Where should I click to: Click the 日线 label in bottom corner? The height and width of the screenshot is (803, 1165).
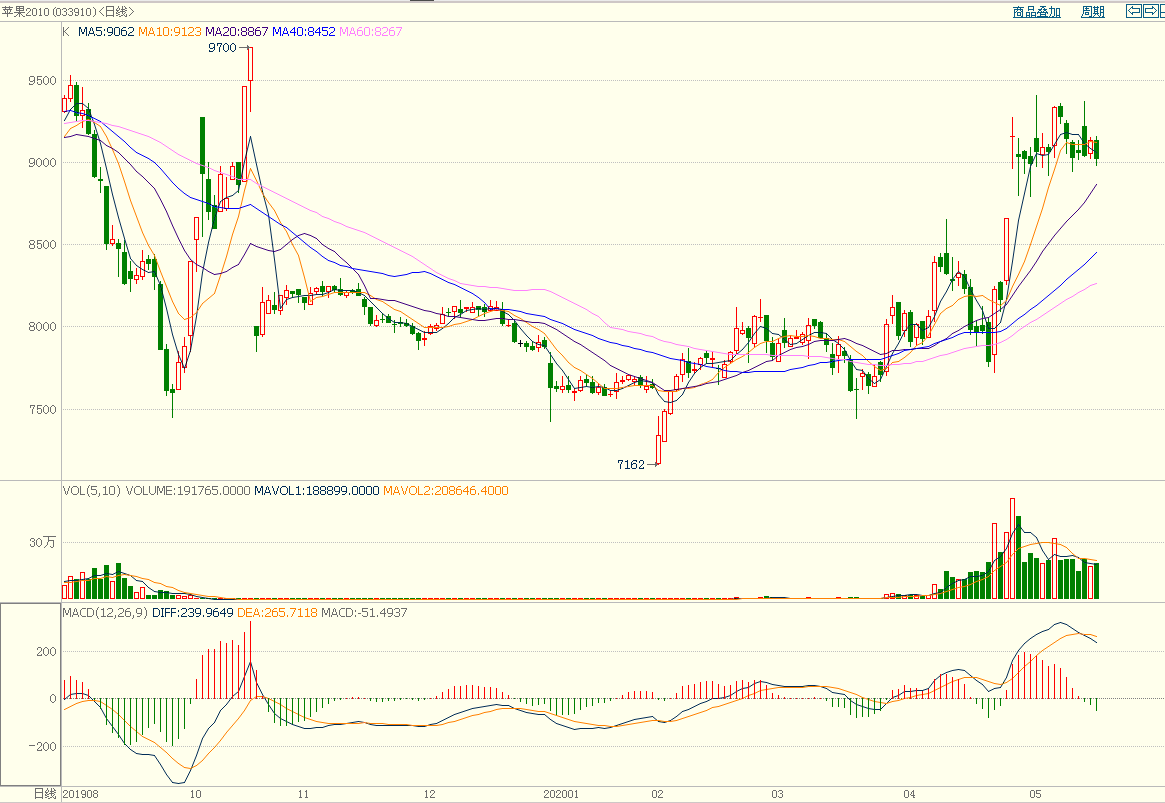(45, 794)
